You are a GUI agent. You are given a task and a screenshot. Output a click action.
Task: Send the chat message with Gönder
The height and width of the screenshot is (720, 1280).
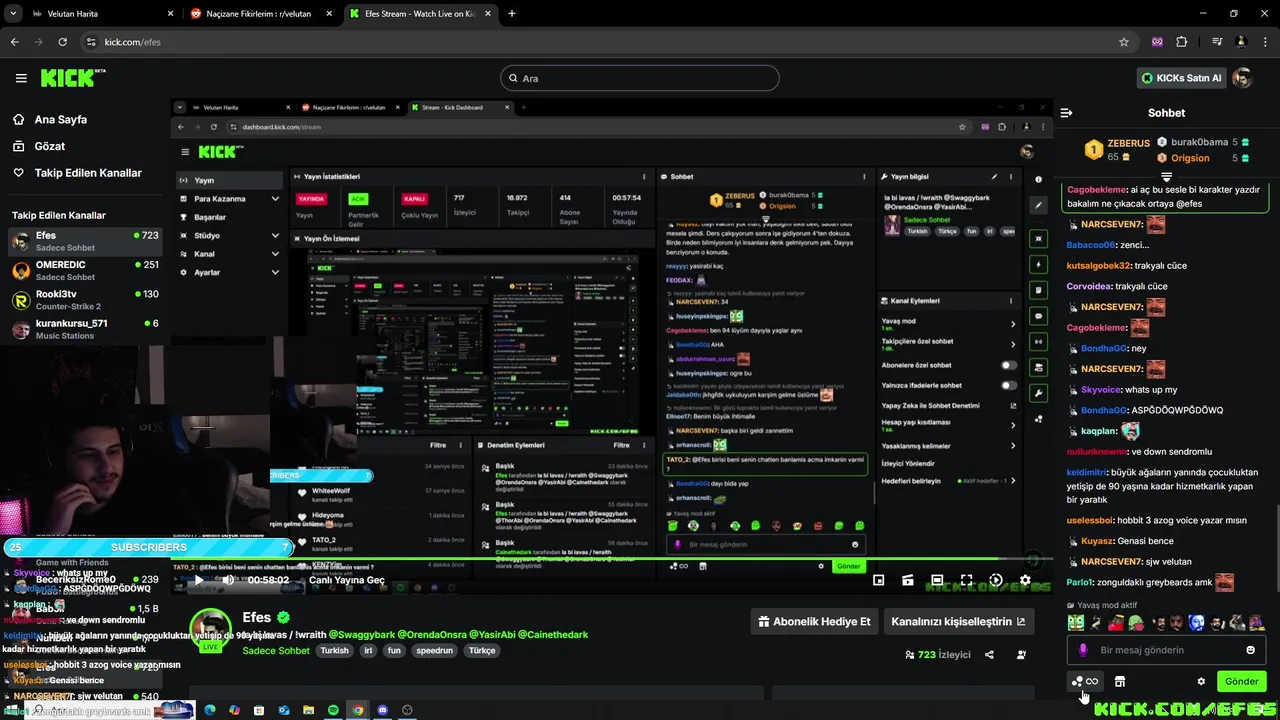(1241, 681)
